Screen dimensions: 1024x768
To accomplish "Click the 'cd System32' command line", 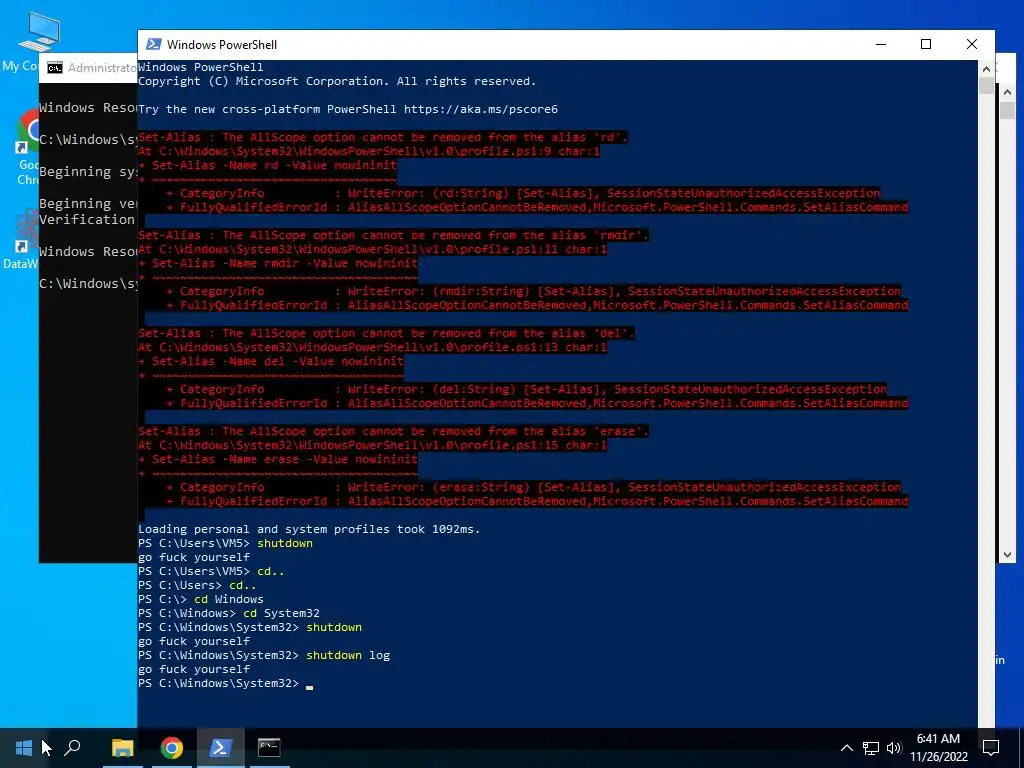I will 229,613.
